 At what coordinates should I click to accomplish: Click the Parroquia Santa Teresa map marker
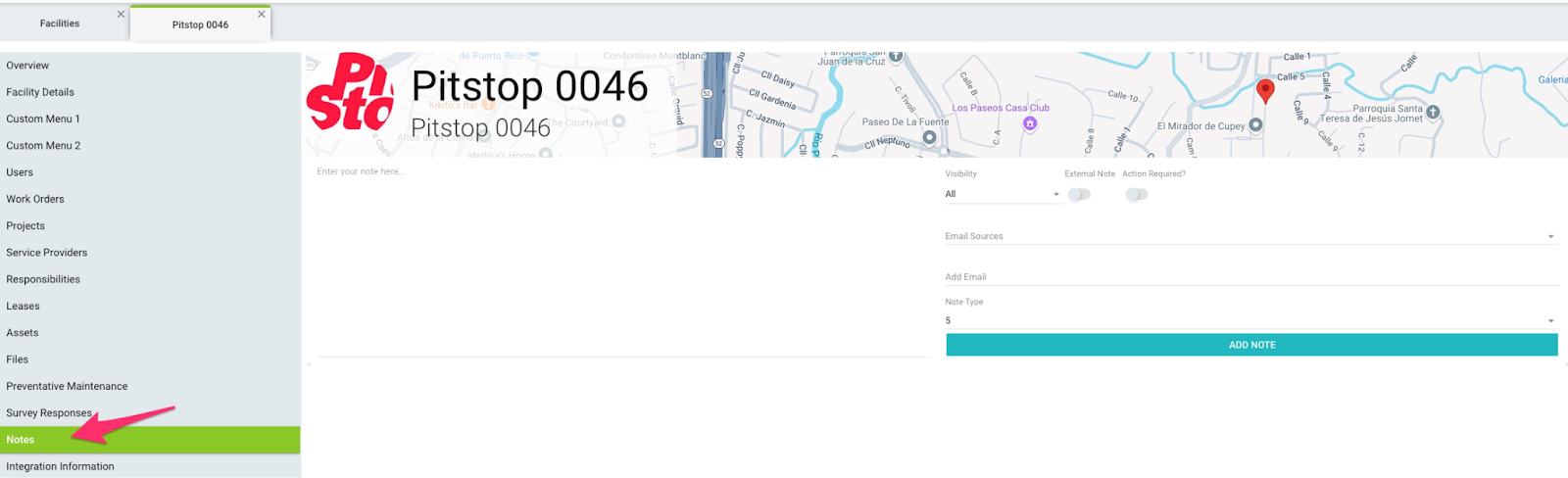click(1433, 112)
